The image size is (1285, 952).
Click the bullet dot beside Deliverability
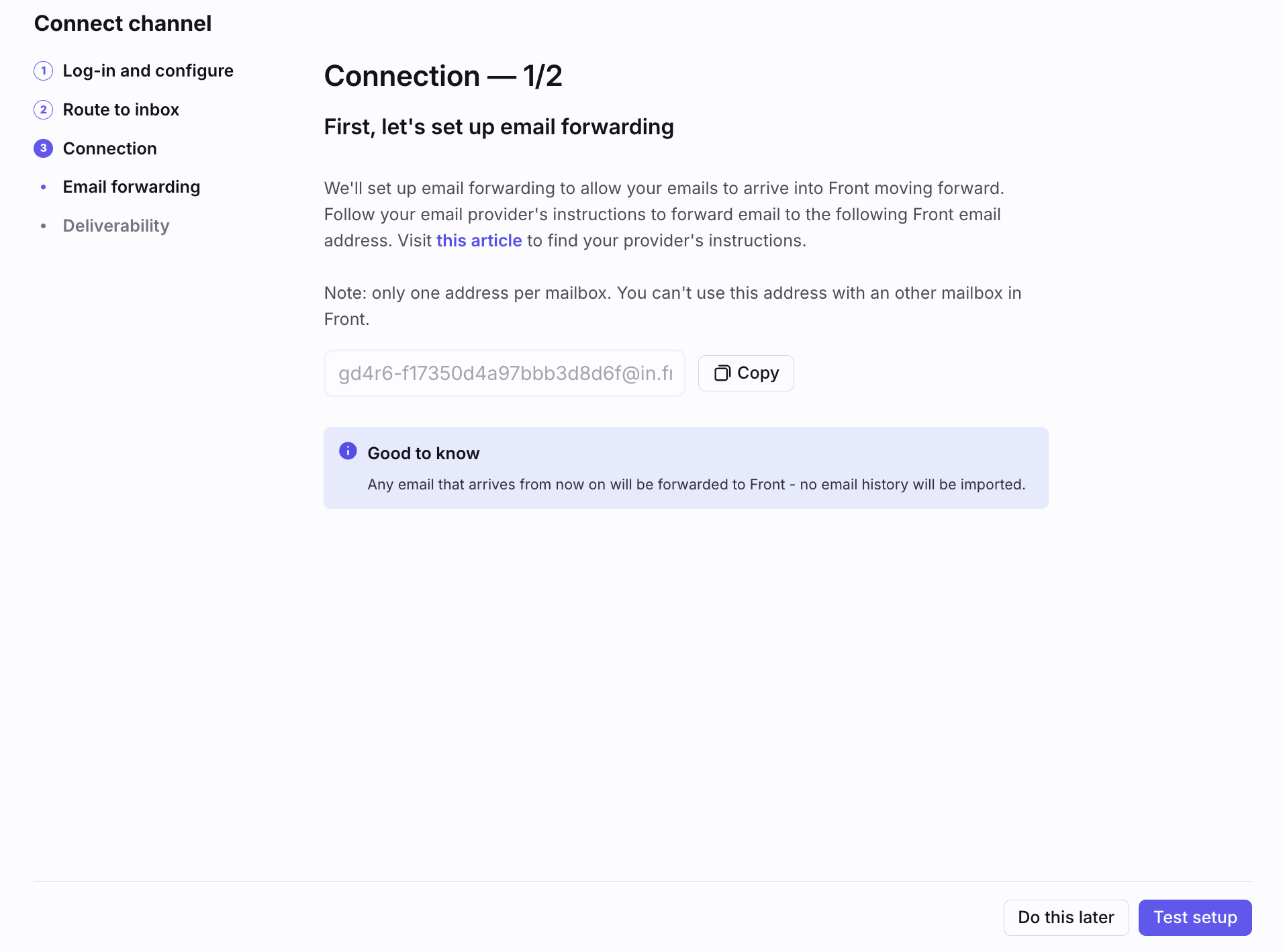point(44,226)
